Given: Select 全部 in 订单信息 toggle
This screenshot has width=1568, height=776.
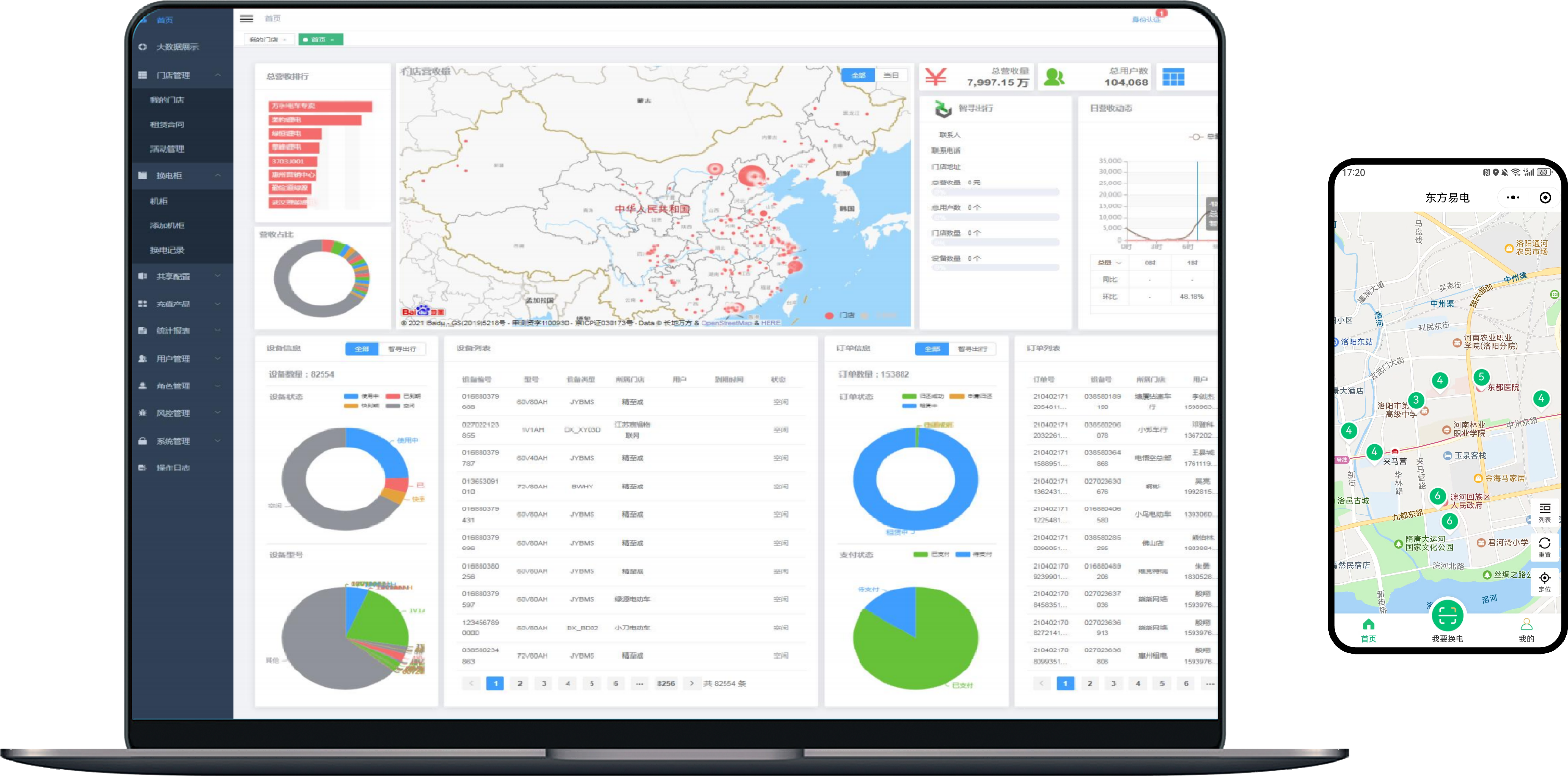Looking at the screenshot, I should coord(931,349).
